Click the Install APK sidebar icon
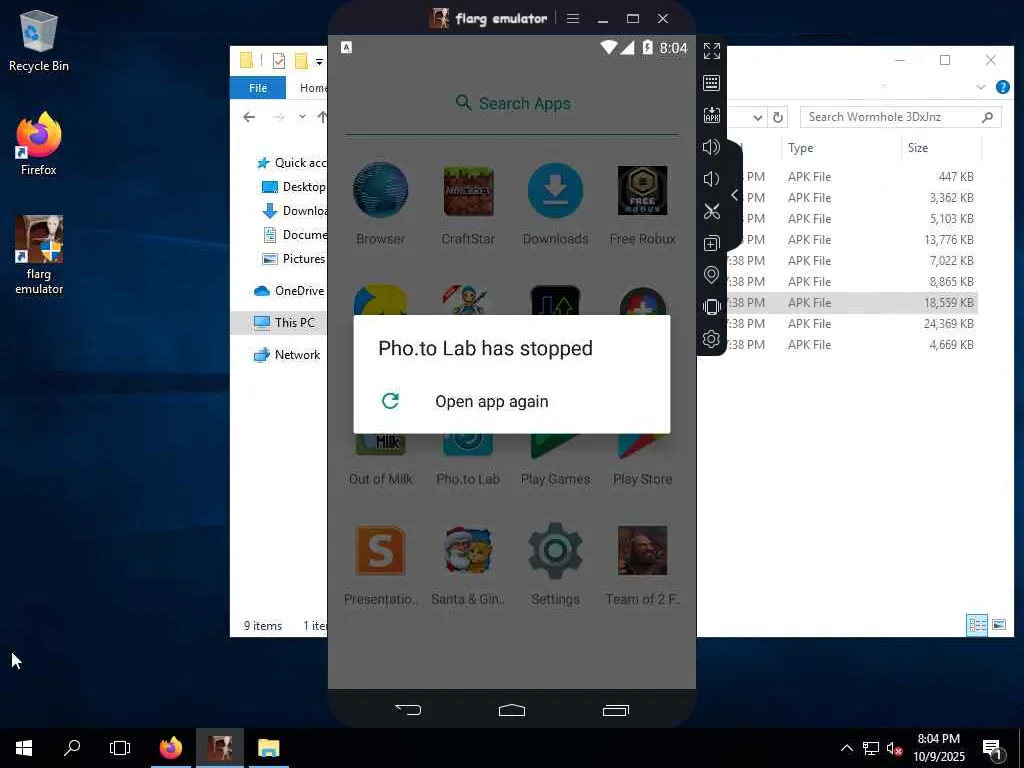Viewport: 1024px width, 768px height. [712, 115]
